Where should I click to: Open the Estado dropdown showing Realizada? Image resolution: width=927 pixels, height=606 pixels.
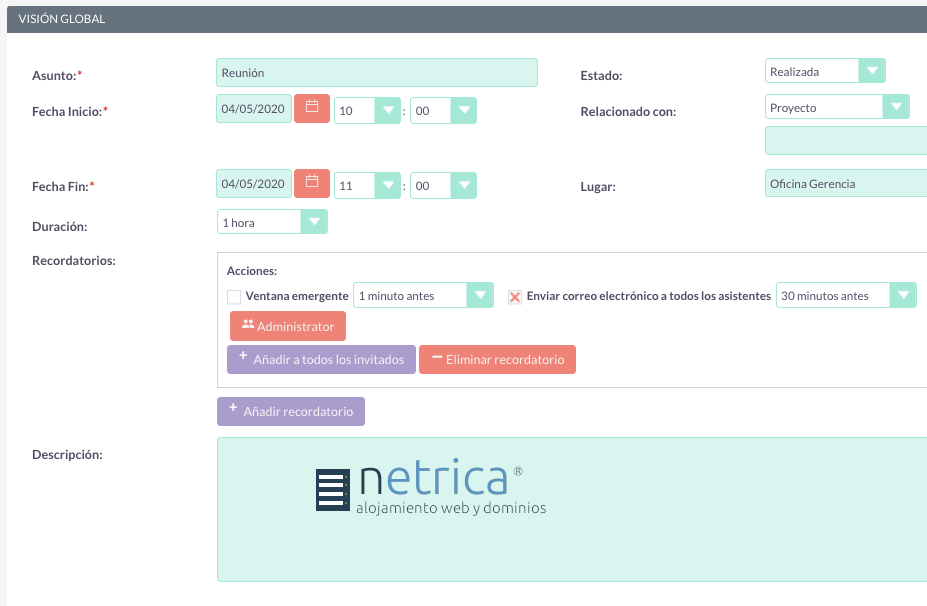[825, 71]
